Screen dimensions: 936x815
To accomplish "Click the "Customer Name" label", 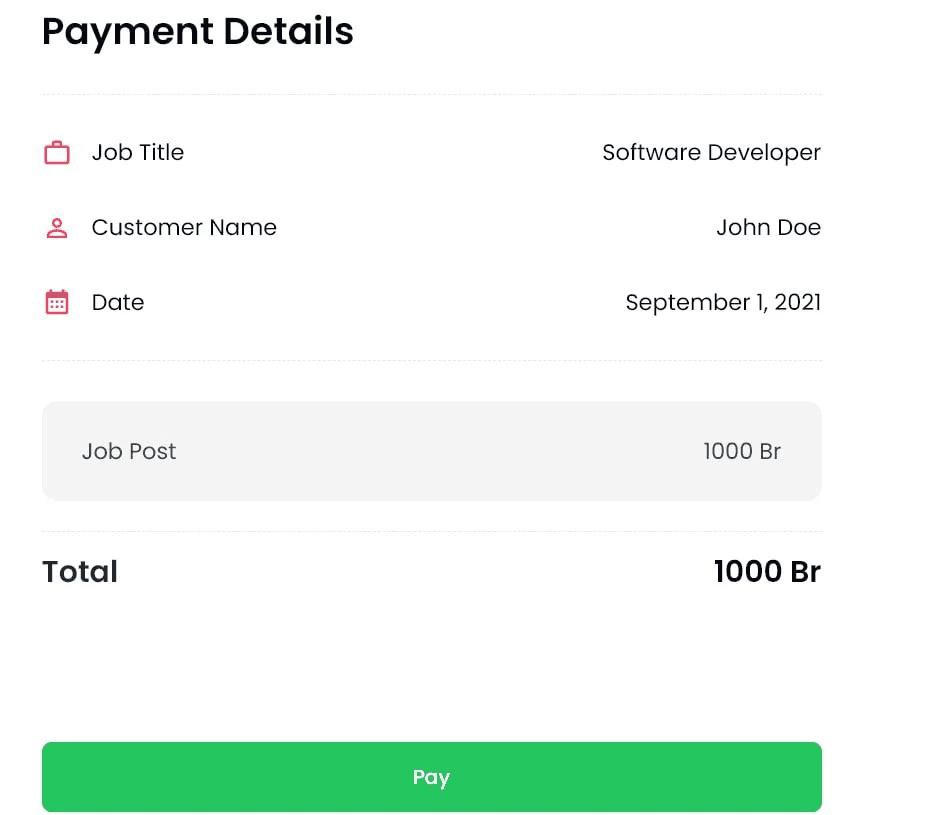I will pyautogui.click(x=184, y=227).
